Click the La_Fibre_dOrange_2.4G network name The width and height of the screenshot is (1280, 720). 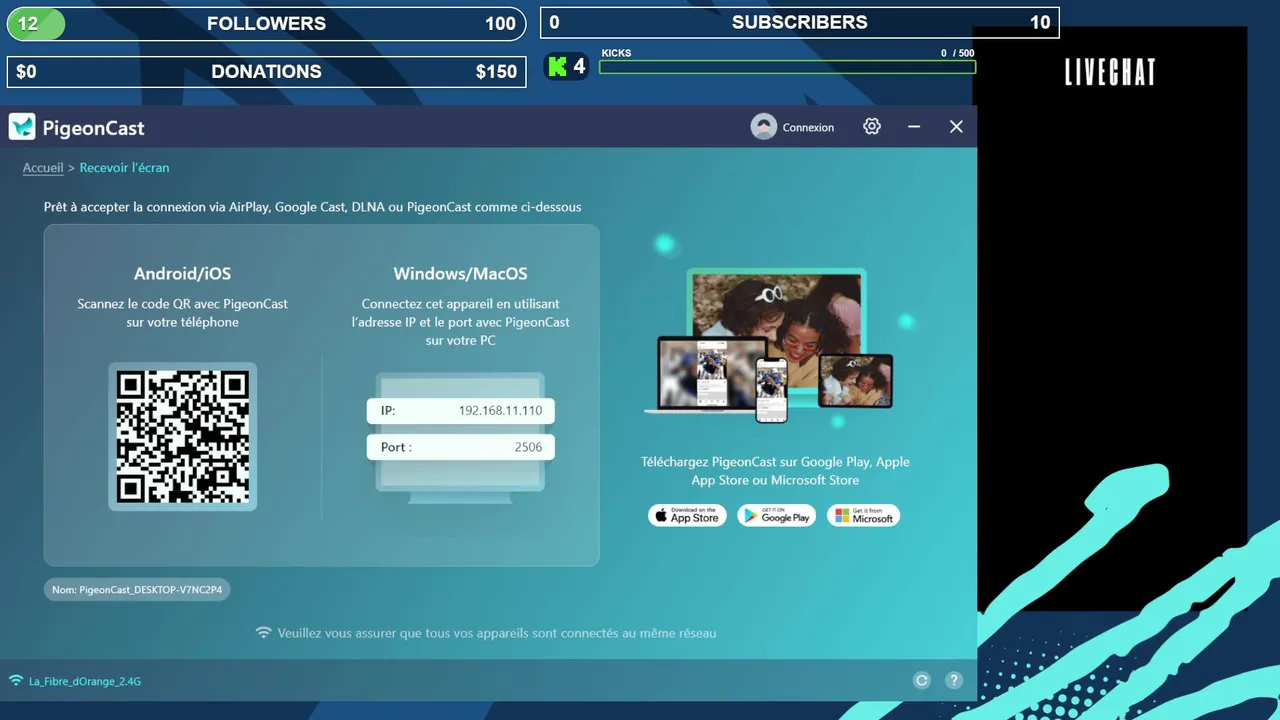[85, 682]
